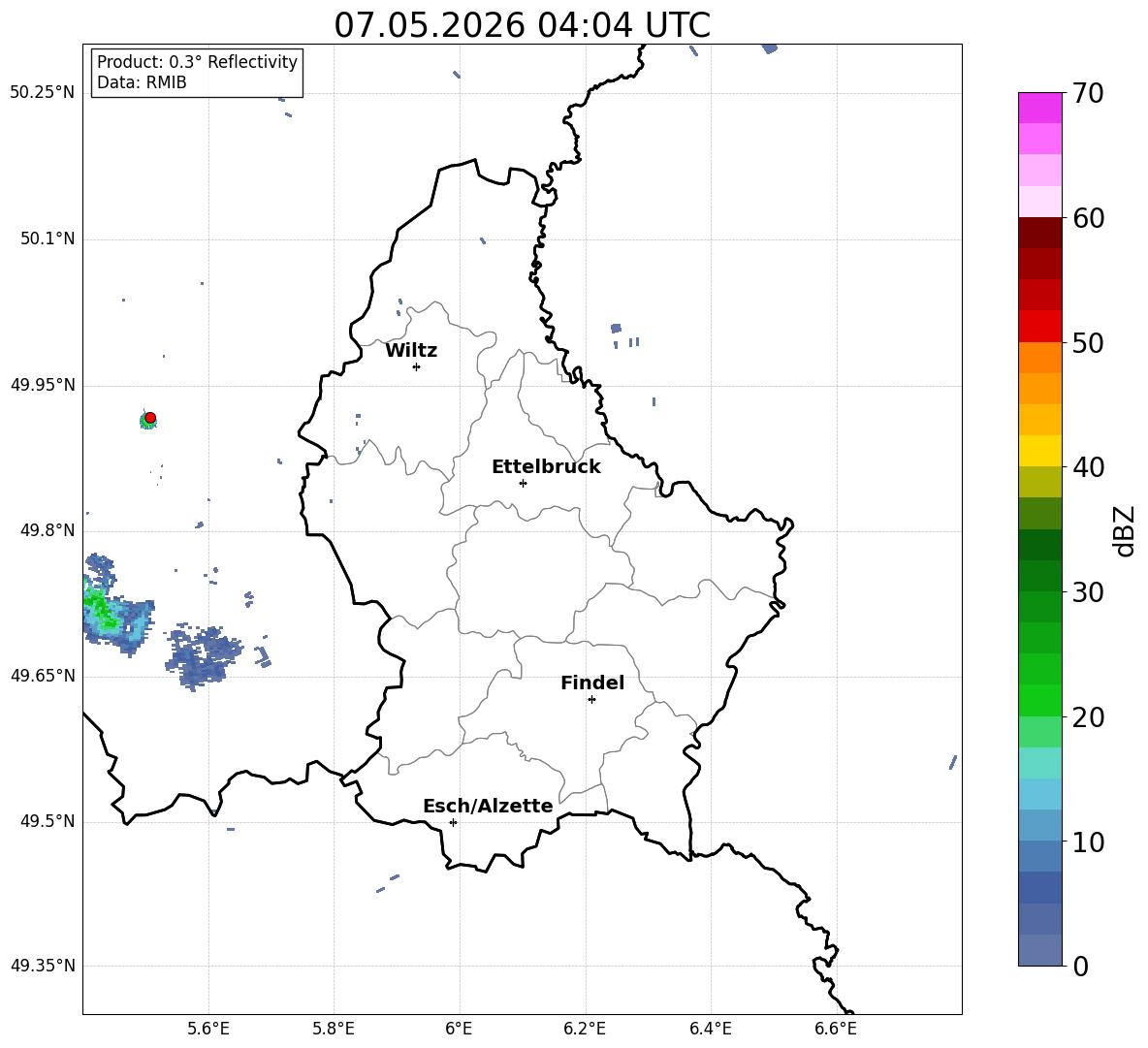Pick the magenta 70 dBZ color band
The width and height of the screenshot is (1148, 1048).
point(1039,108)
